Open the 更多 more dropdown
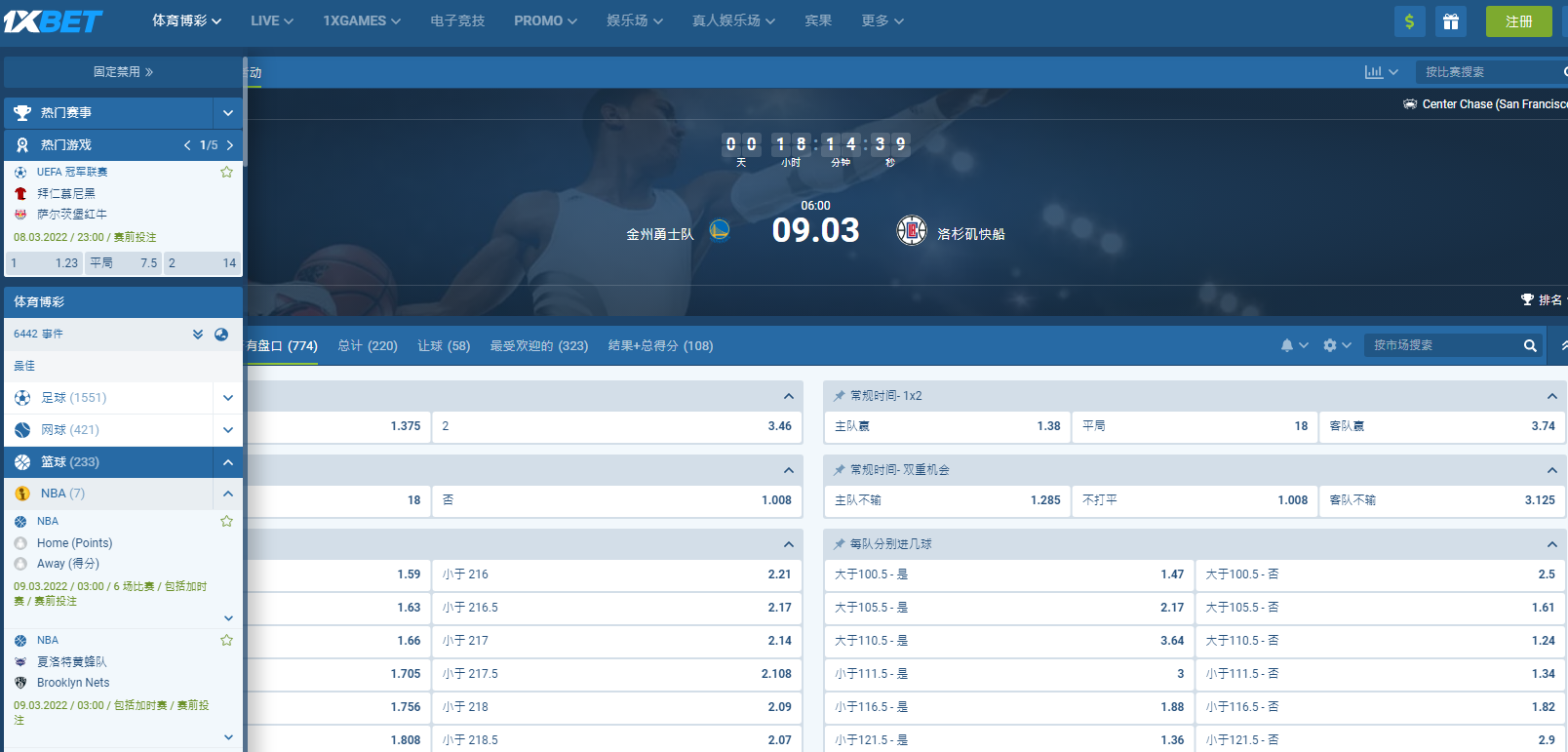Image resolution: width=1568 pixels, height=752 pixels. click(x=882, y=20)
